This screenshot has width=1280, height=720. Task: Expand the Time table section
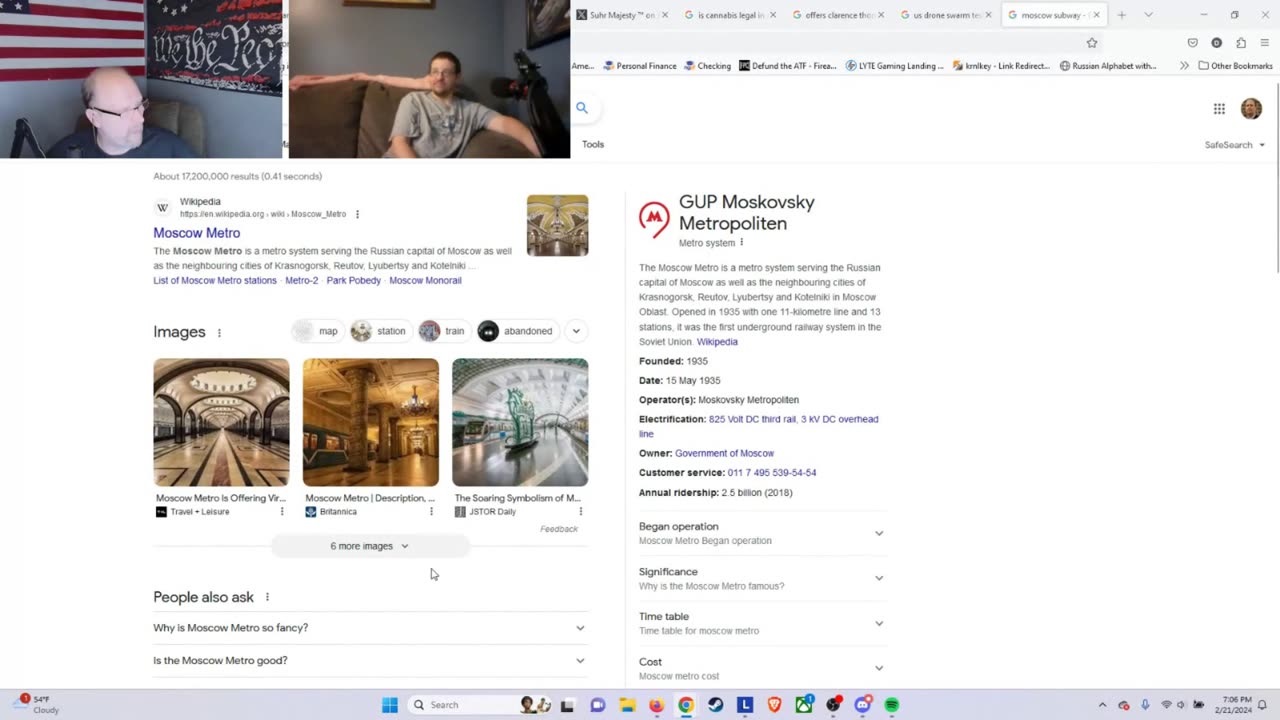tap(762, 623)
